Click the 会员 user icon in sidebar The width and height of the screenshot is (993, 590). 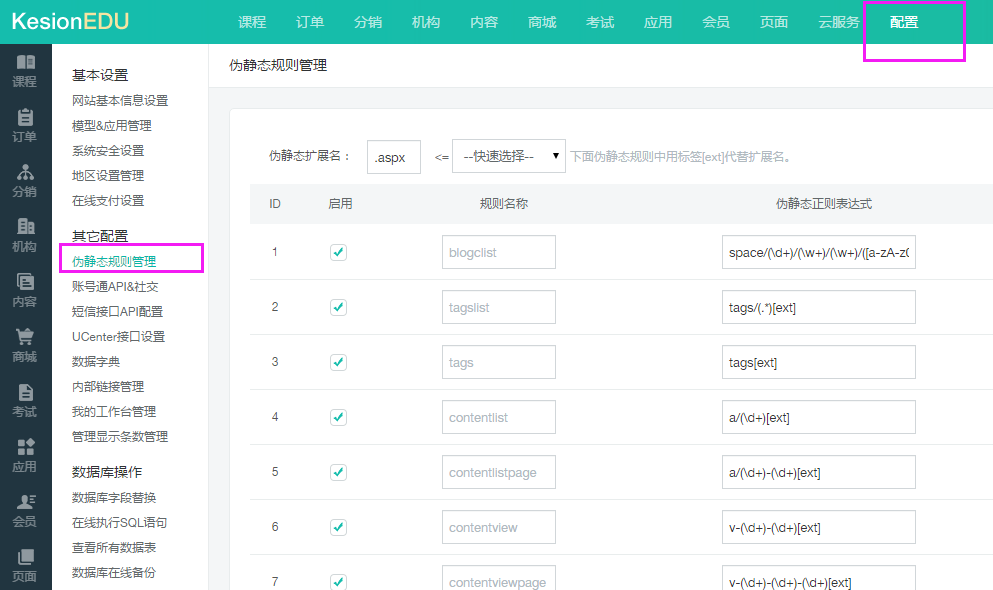point(25,503)
